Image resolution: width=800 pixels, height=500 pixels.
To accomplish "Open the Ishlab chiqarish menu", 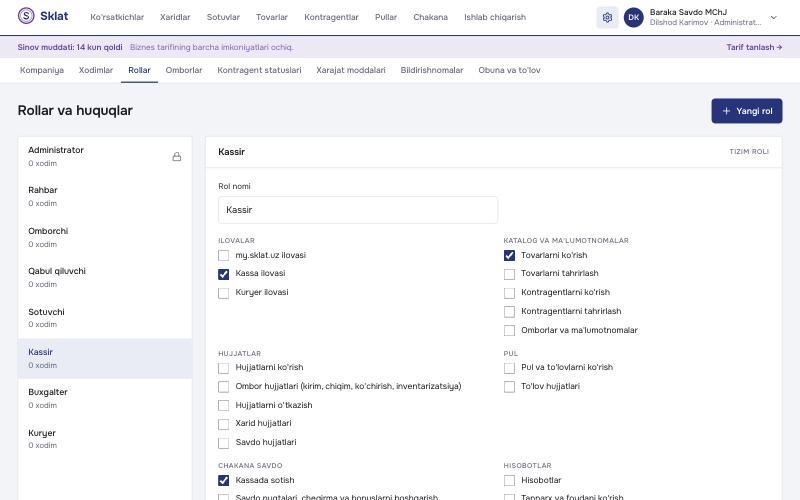I will coord(495,17).
